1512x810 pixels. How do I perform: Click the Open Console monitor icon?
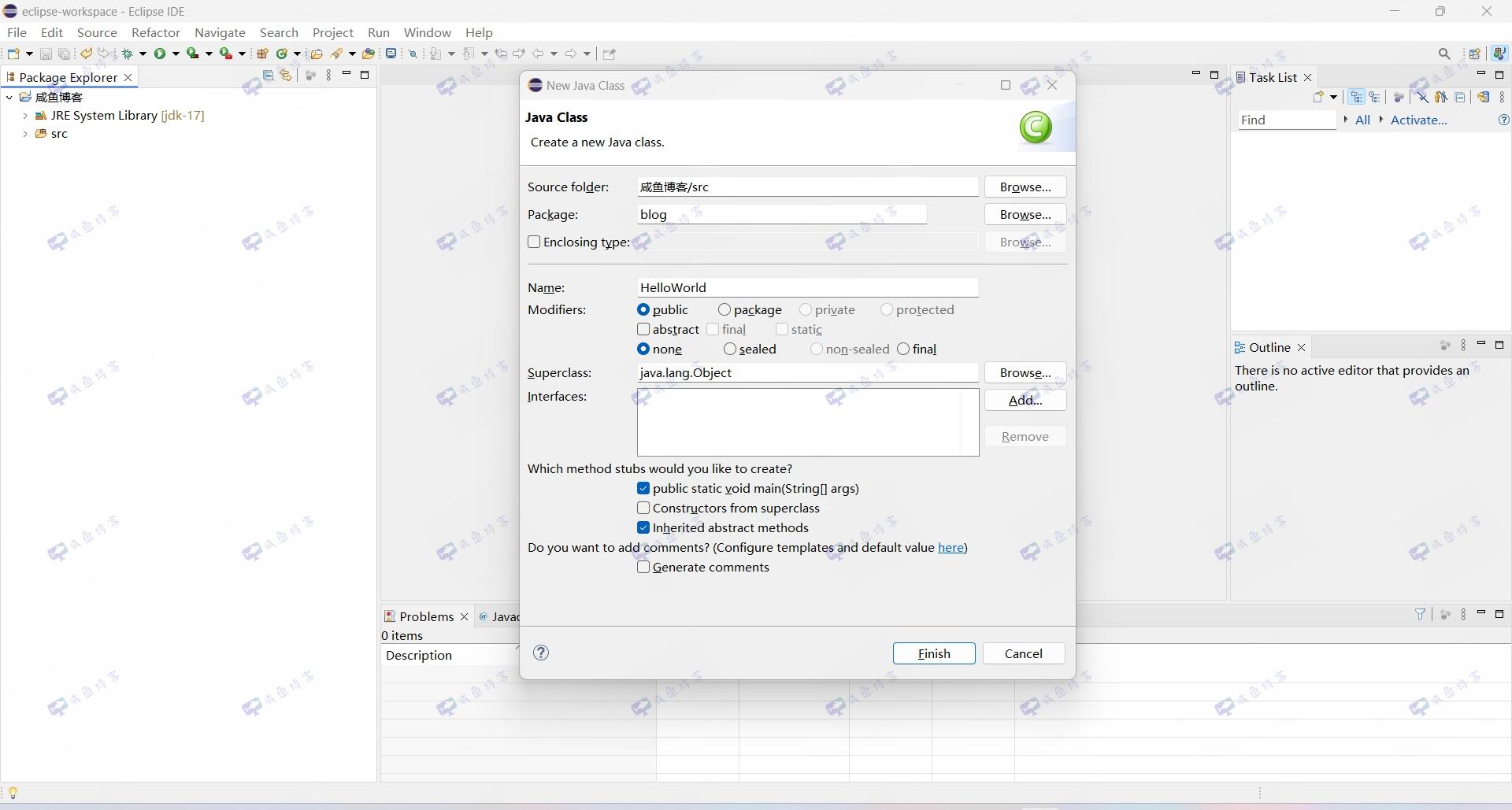point(391,54)
